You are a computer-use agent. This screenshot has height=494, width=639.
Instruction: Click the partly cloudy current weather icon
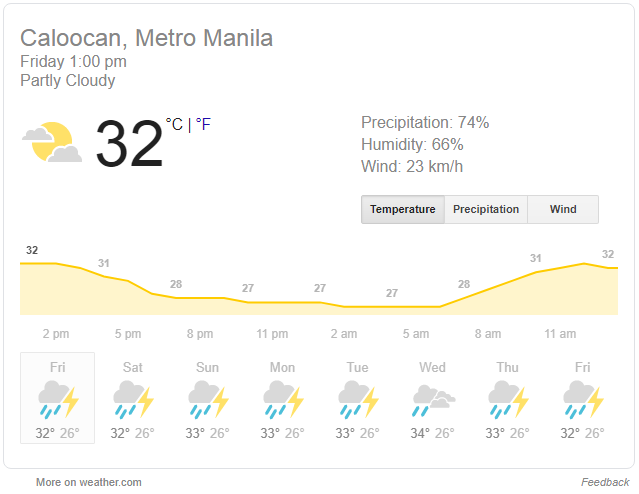click(x=52, y=142)
